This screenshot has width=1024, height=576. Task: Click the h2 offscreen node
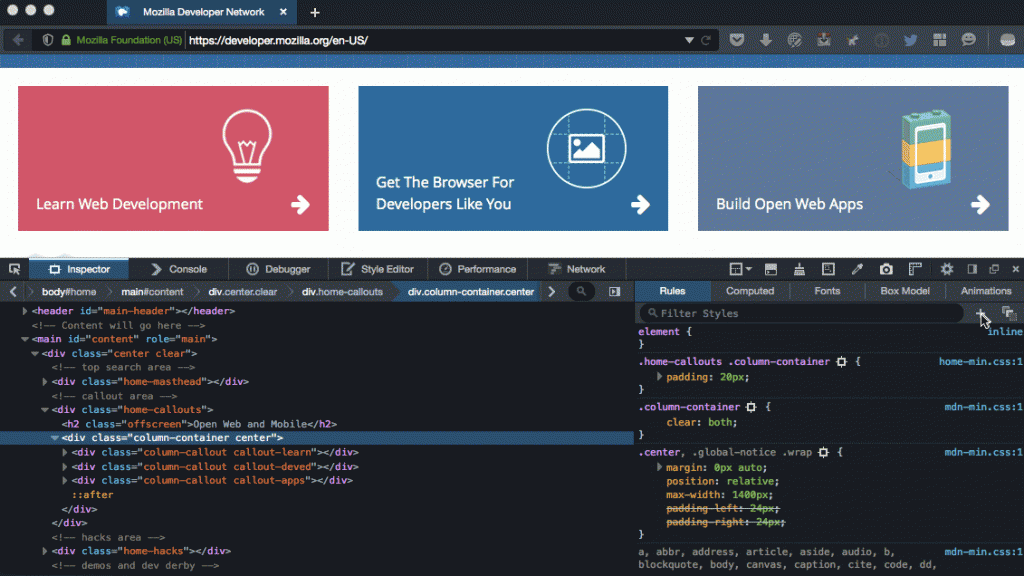point(199,424)
